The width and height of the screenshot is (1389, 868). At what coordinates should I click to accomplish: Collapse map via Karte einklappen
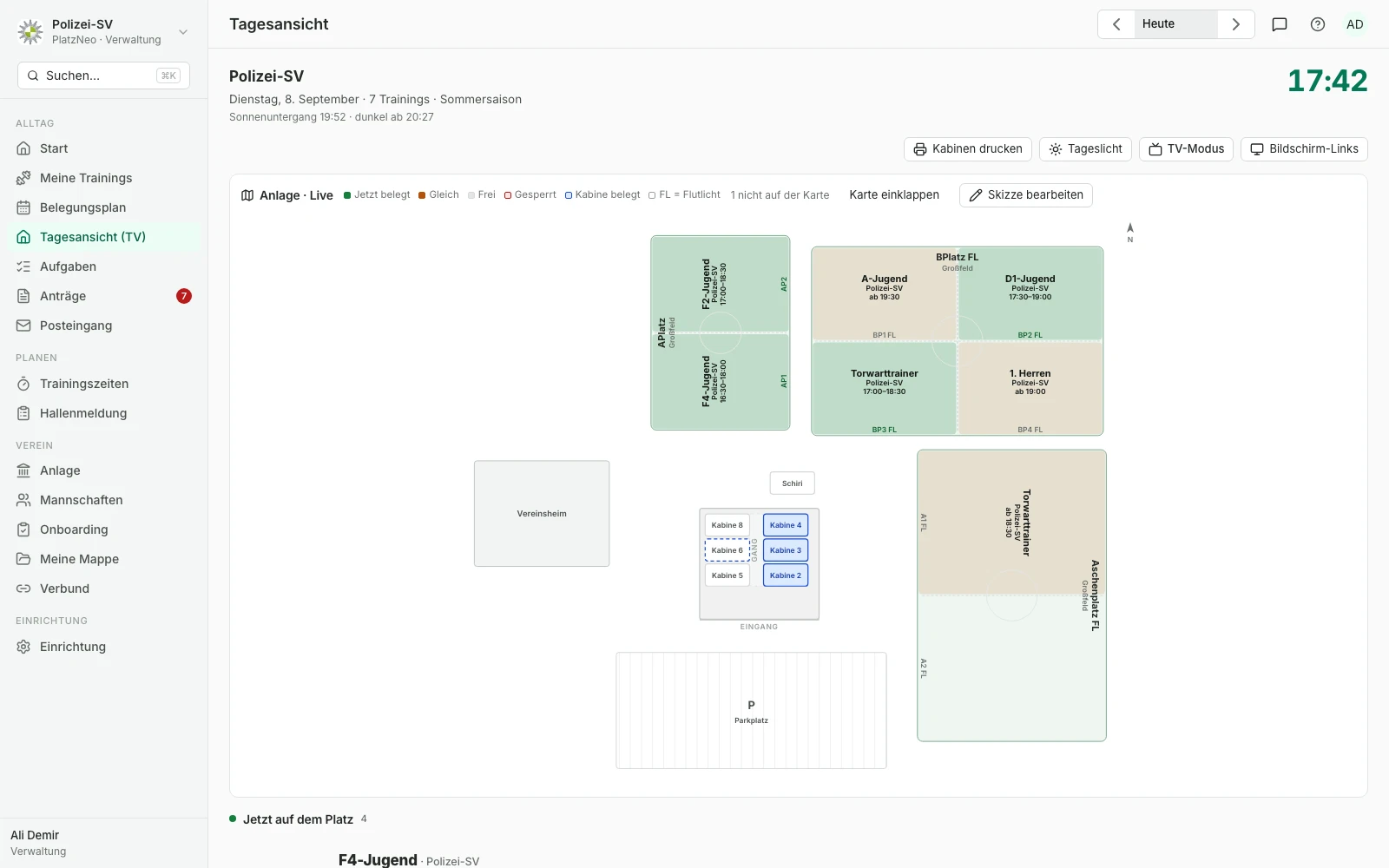894,195
